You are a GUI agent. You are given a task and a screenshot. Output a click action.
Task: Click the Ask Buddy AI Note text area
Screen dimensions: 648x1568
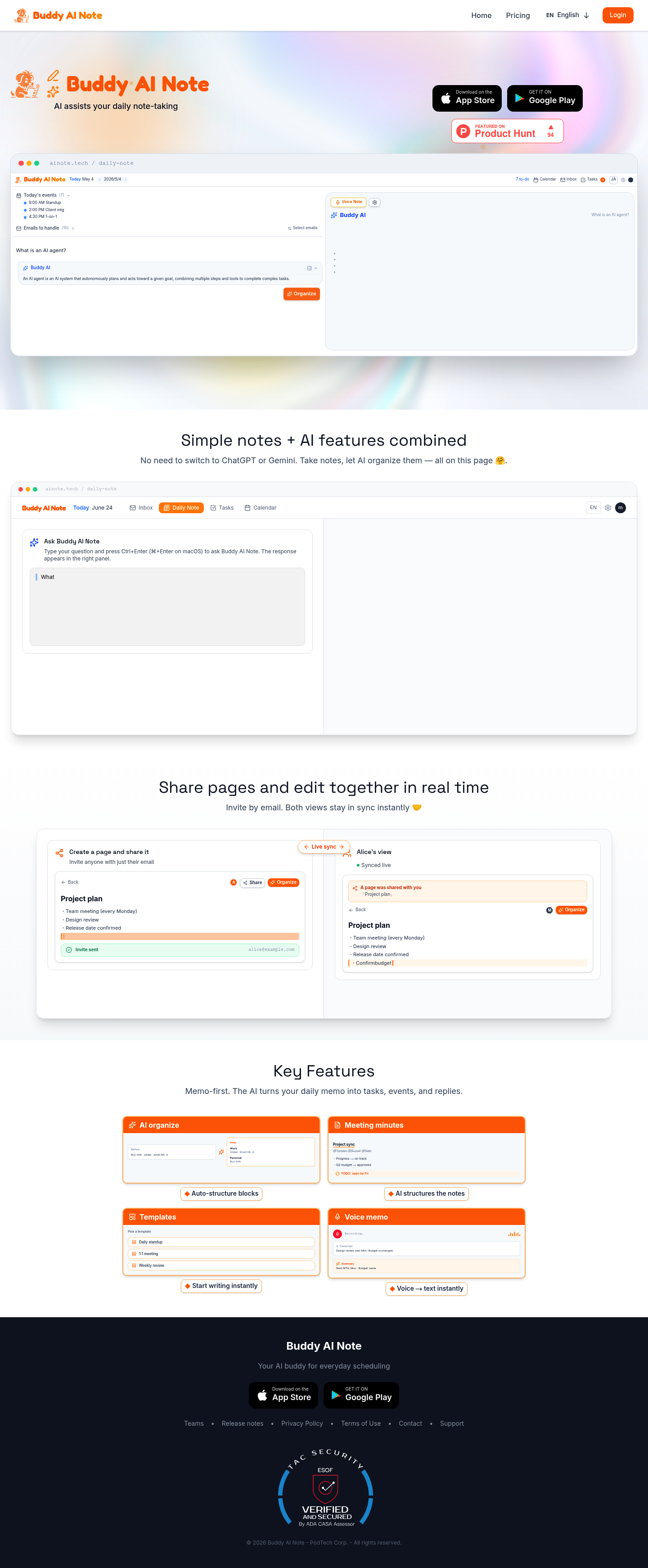[x=167, y=607]
